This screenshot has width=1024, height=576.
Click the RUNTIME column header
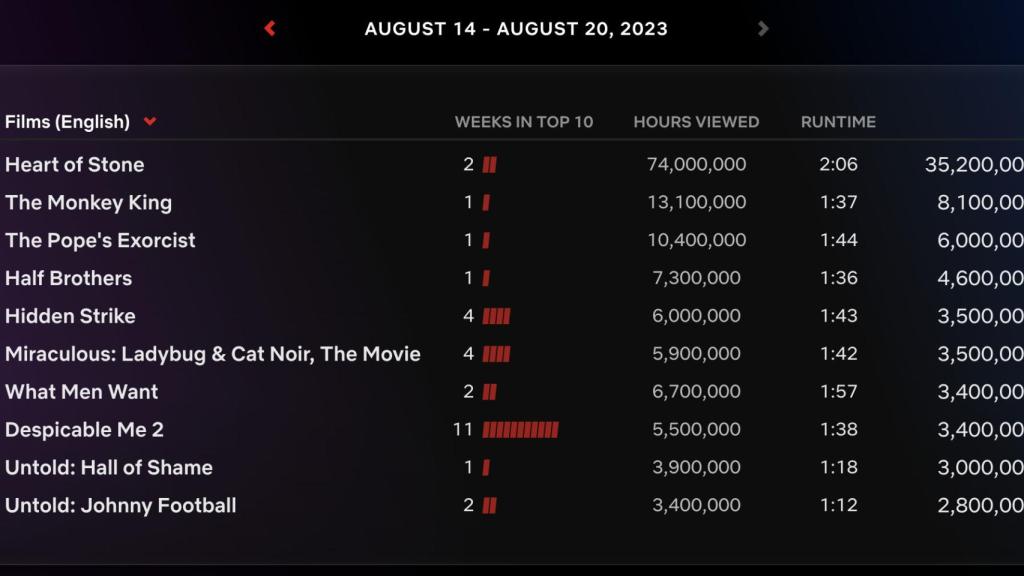[838, 121]
